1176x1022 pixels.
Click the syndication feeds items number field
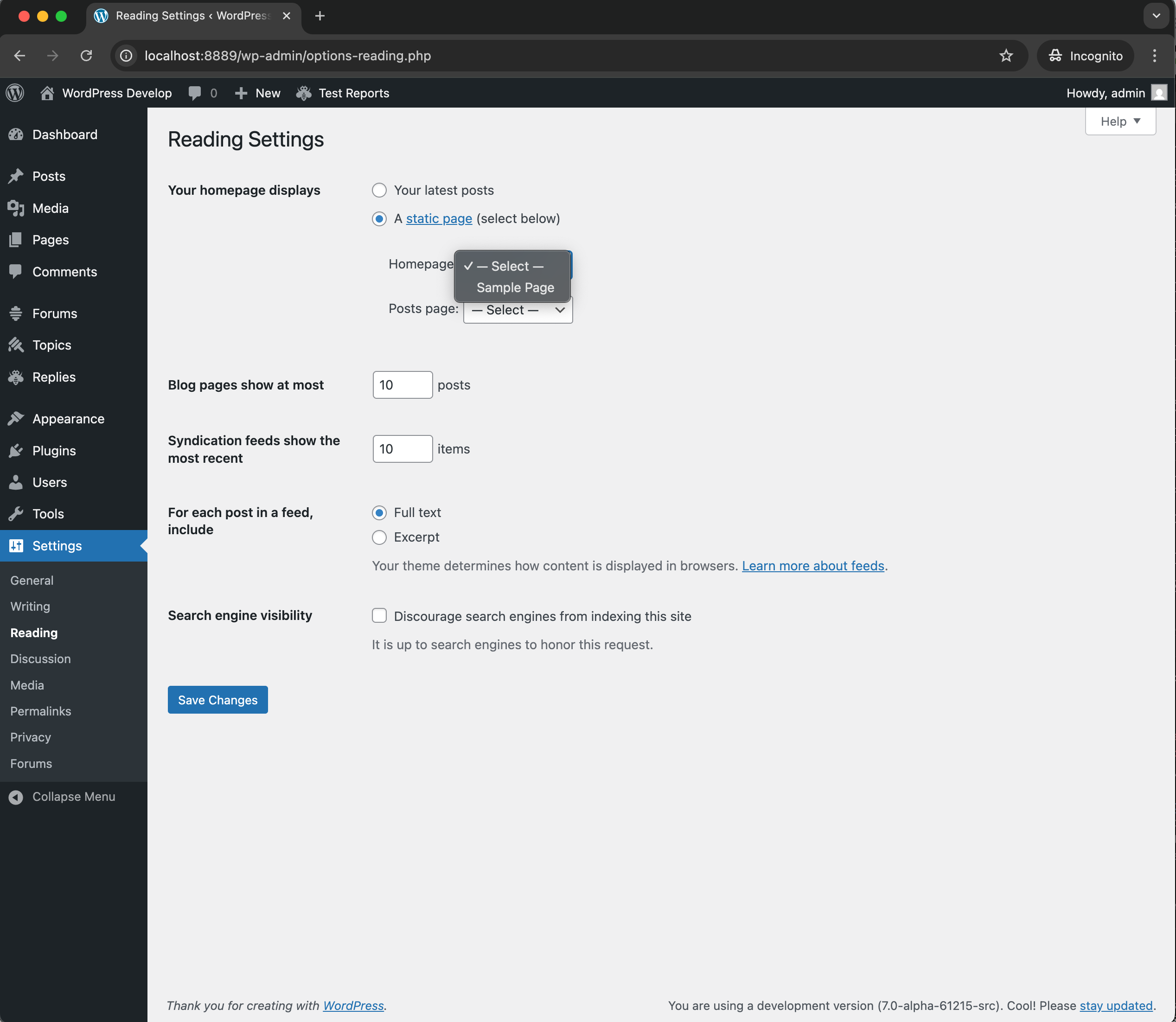pos(402,449)
